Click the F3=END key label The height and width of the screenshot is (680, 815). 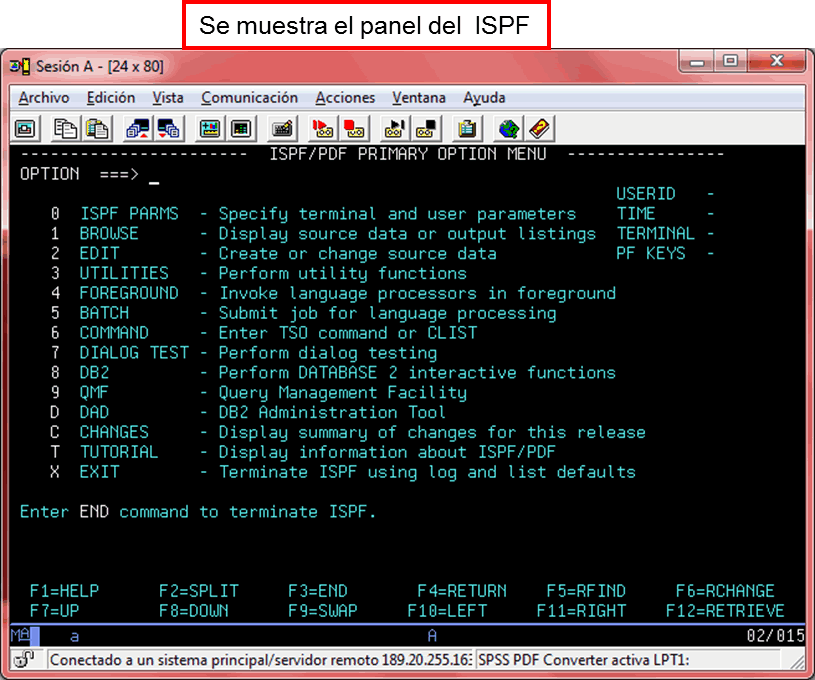[x=318, y=591]
